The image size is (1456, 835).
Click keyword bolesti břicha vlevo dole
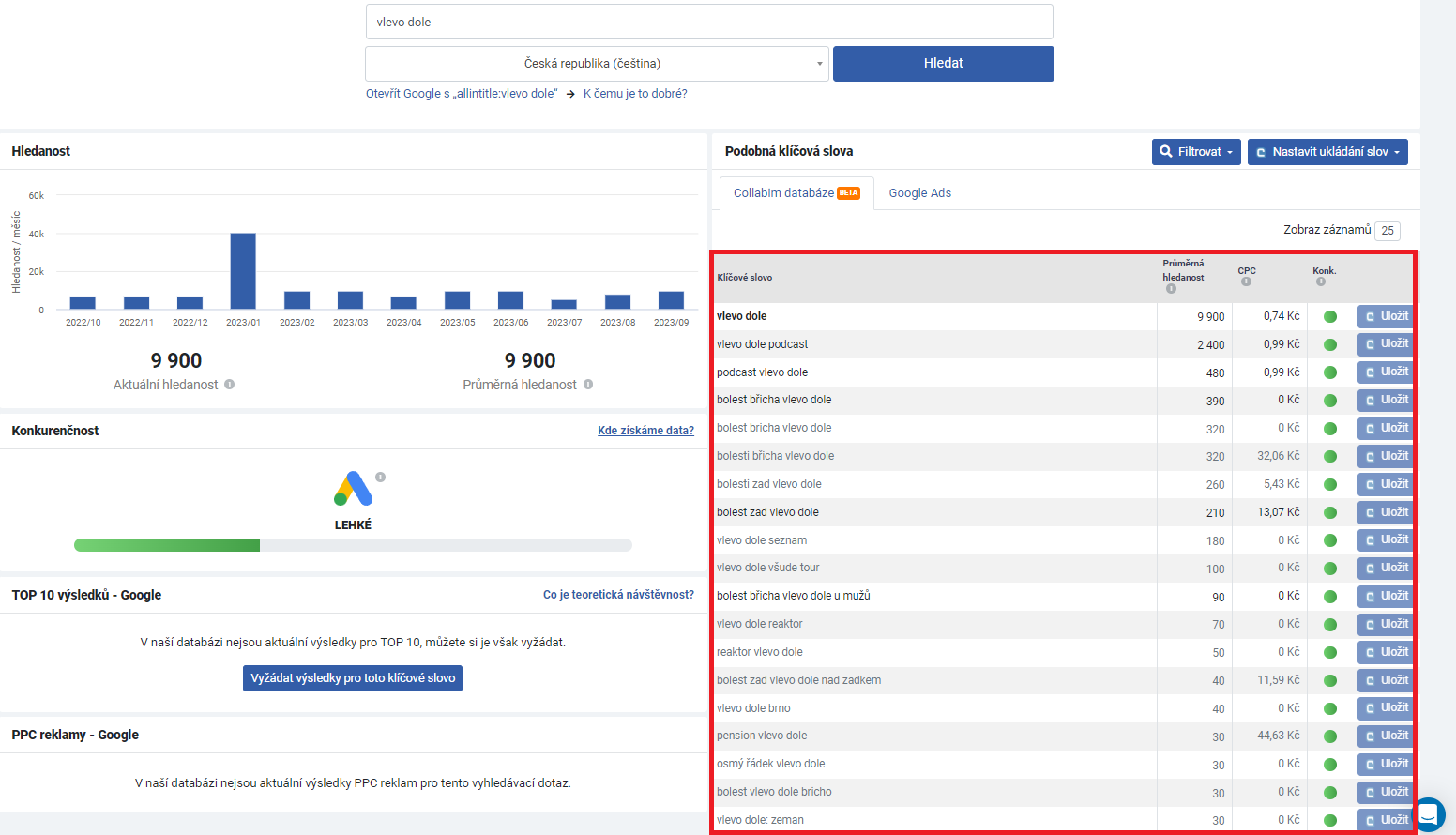point(775,456)
